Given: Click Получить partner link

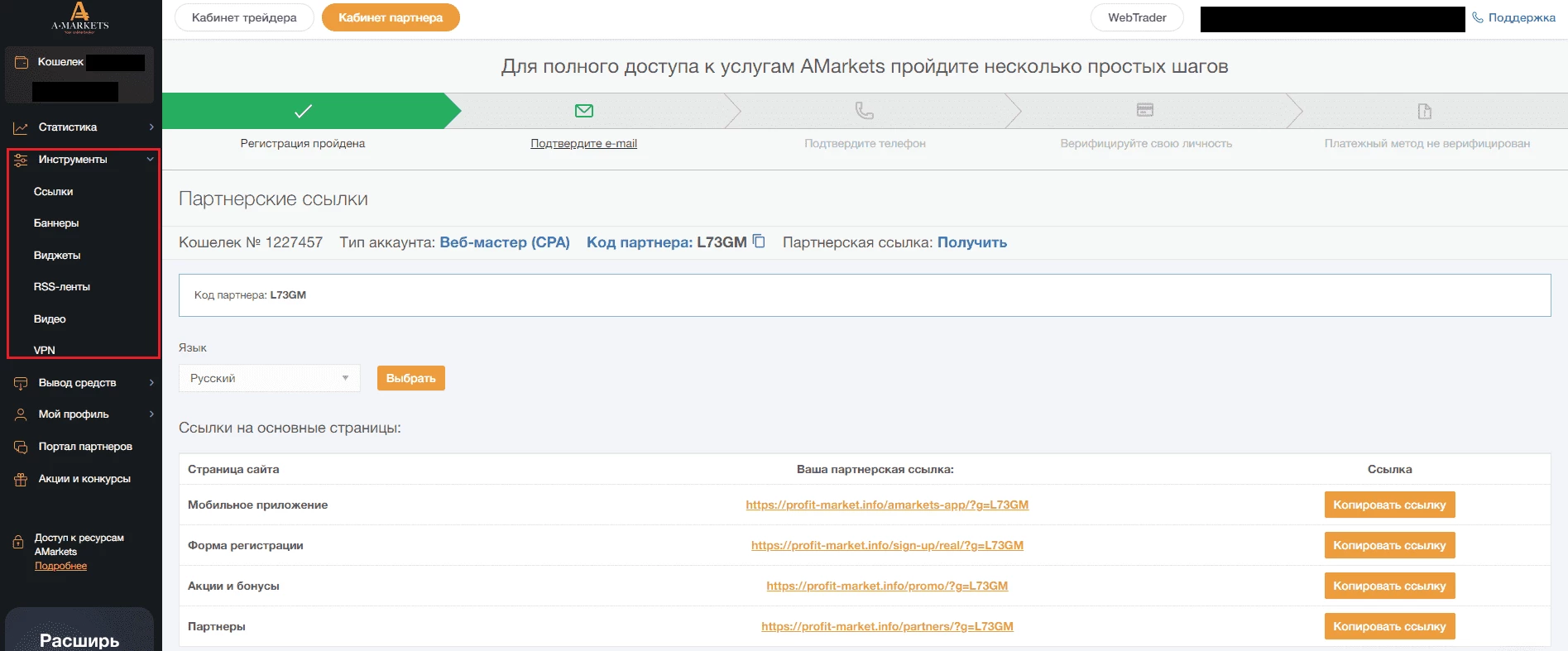Looking at the screenshot, I should [x=972, y=242].
